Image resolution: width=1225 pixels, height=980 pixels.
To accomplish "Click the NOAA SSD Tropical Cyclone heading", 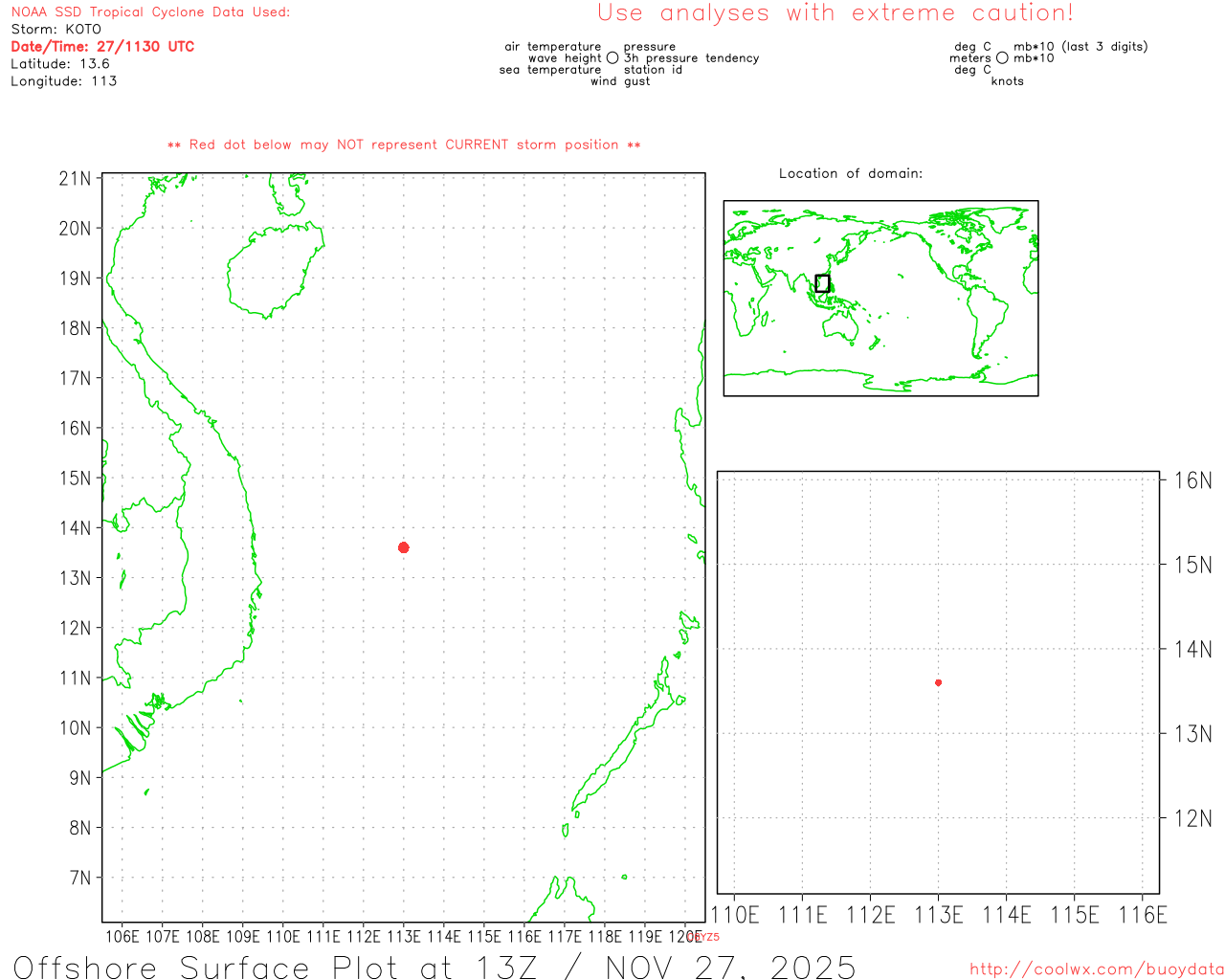I will coord(150,12).
